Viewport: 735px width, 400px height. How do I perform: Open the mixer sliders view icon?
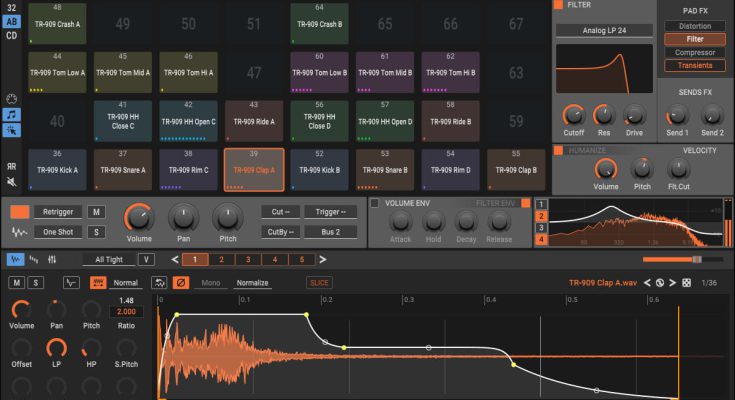(52, 260)
